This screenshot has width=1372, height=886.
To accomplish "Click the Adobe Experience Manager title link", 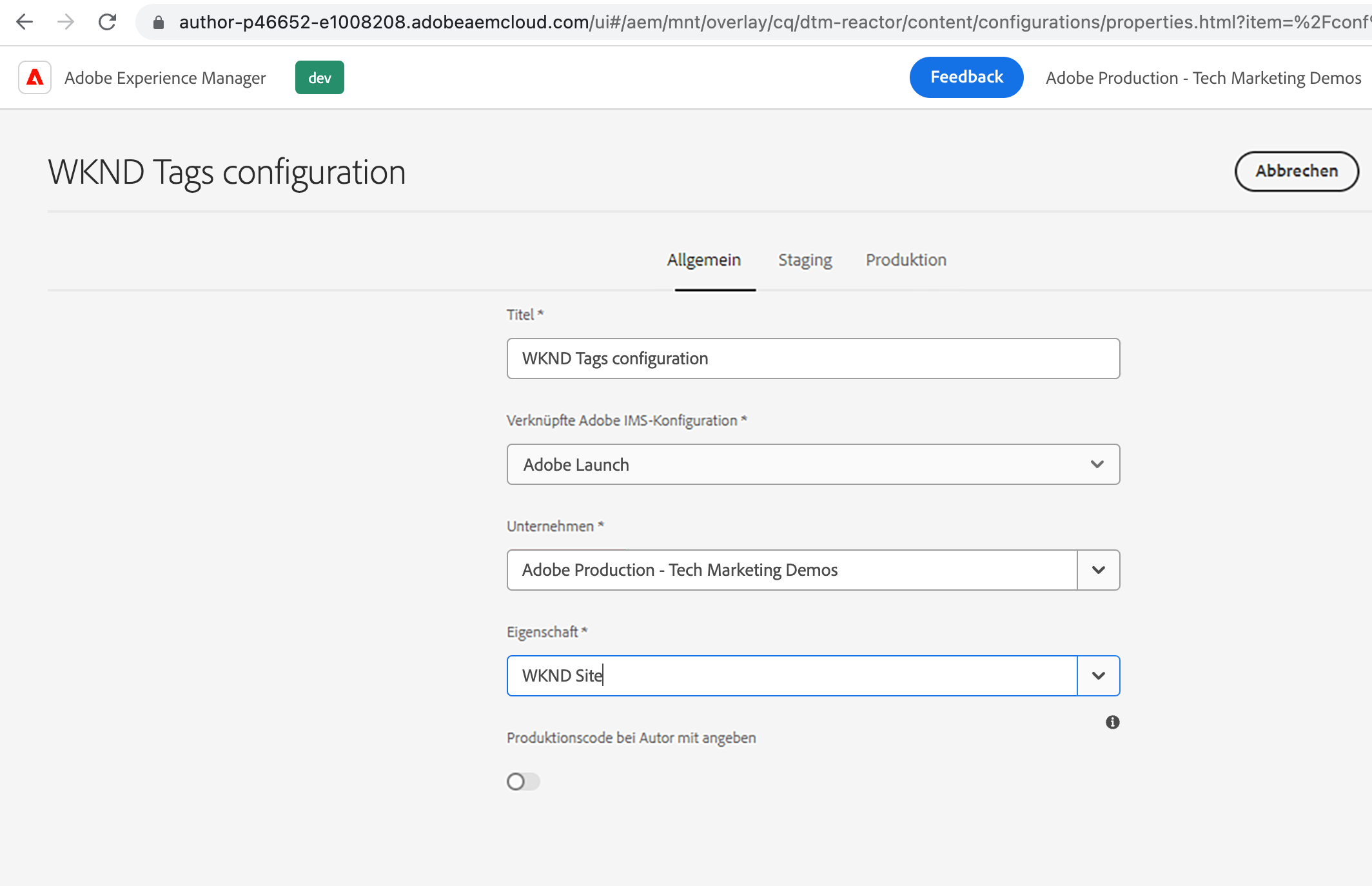I will [165, 78].
